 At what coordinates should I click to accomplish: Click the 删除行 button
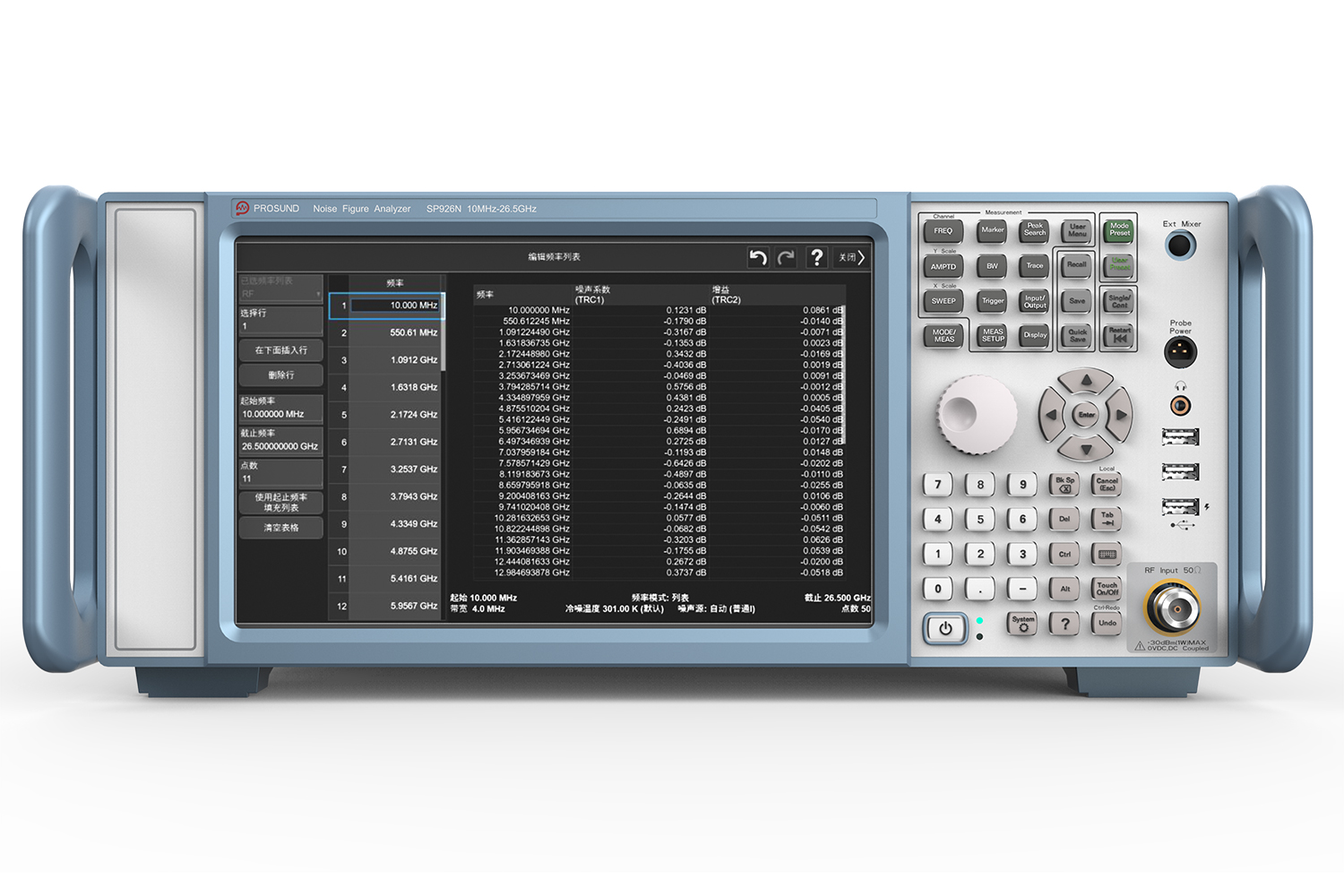(280, 375)
